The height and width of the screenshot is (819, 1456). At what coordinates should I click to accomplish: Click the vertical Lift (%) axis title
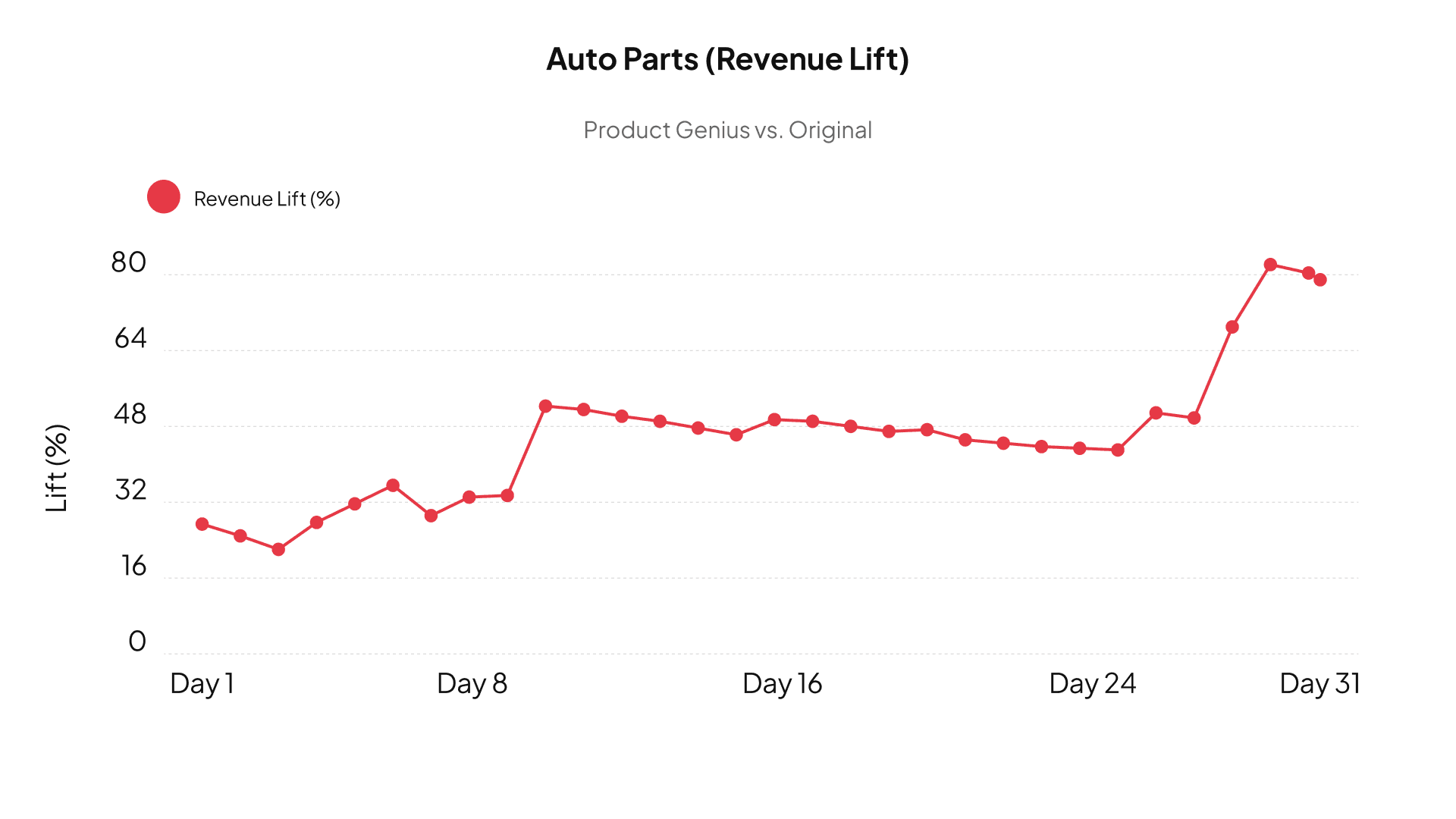click(x=57, y=468)
